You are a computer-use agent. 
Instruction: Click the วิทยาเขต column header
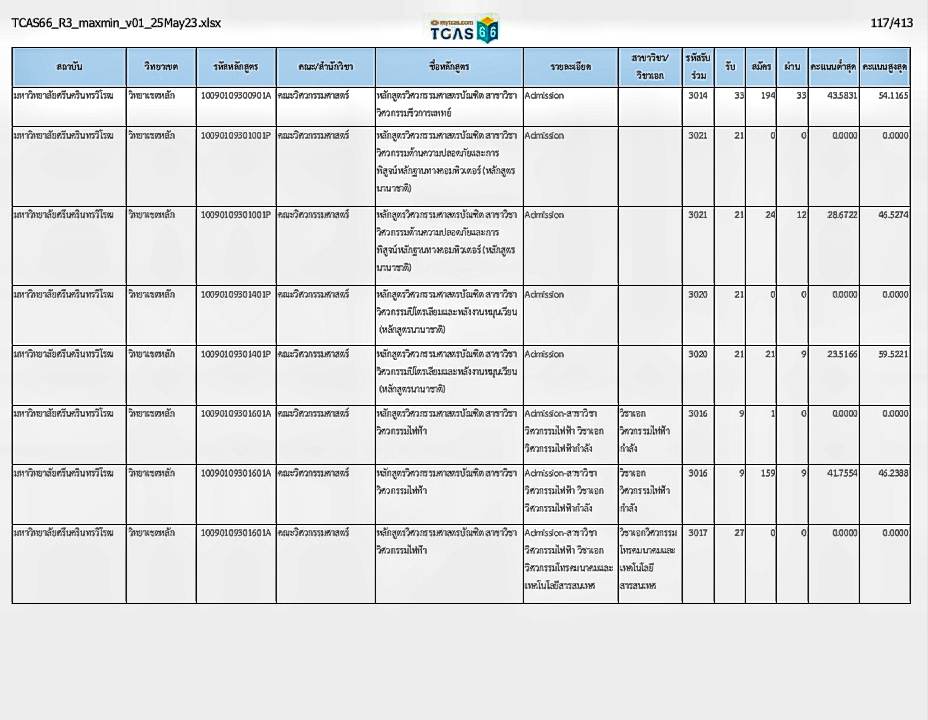pos(160,67)
